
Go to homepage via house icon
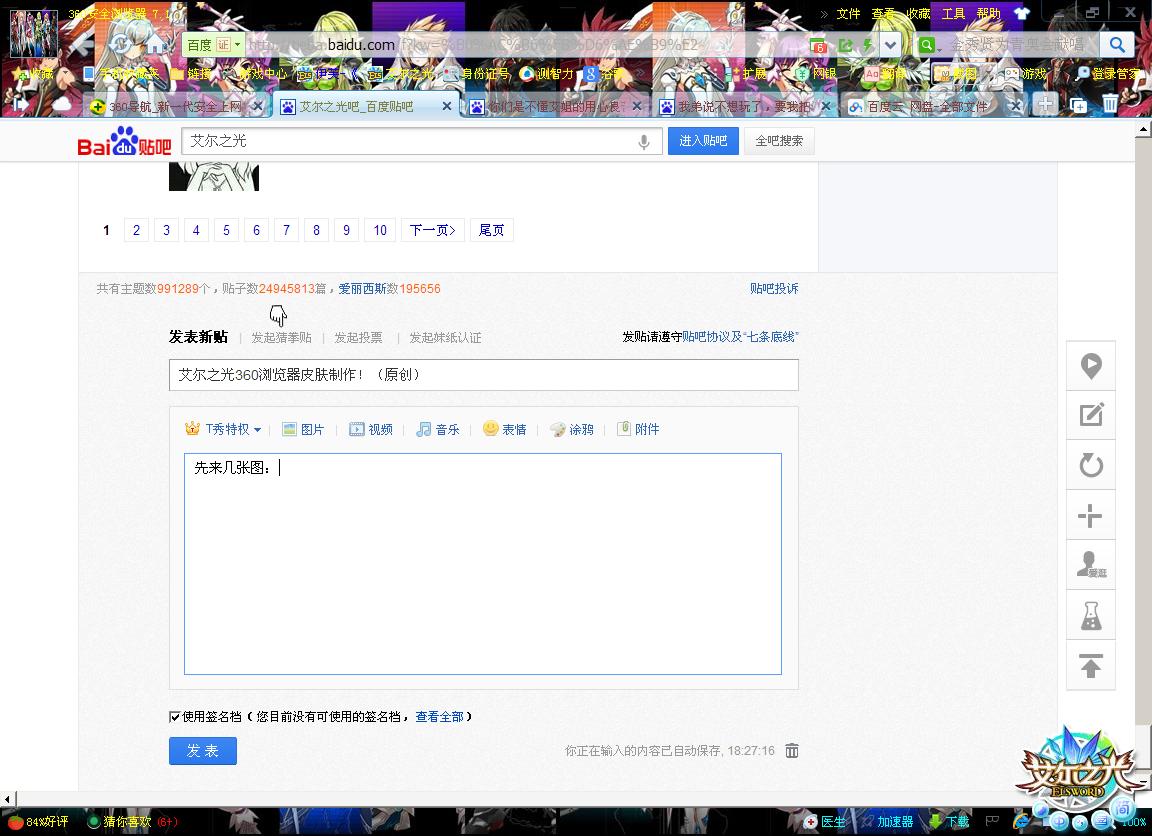(x=156, y=45)
